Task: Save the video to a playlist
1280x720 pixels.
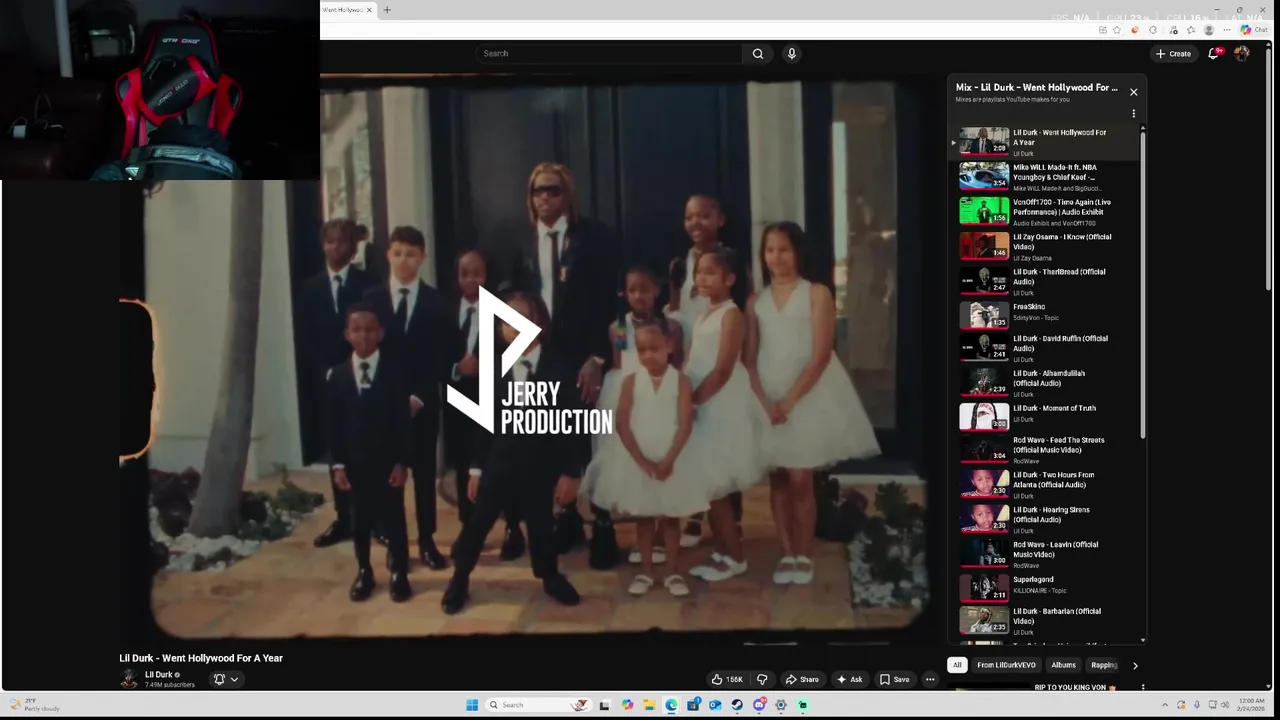Action: coord(895,679)
